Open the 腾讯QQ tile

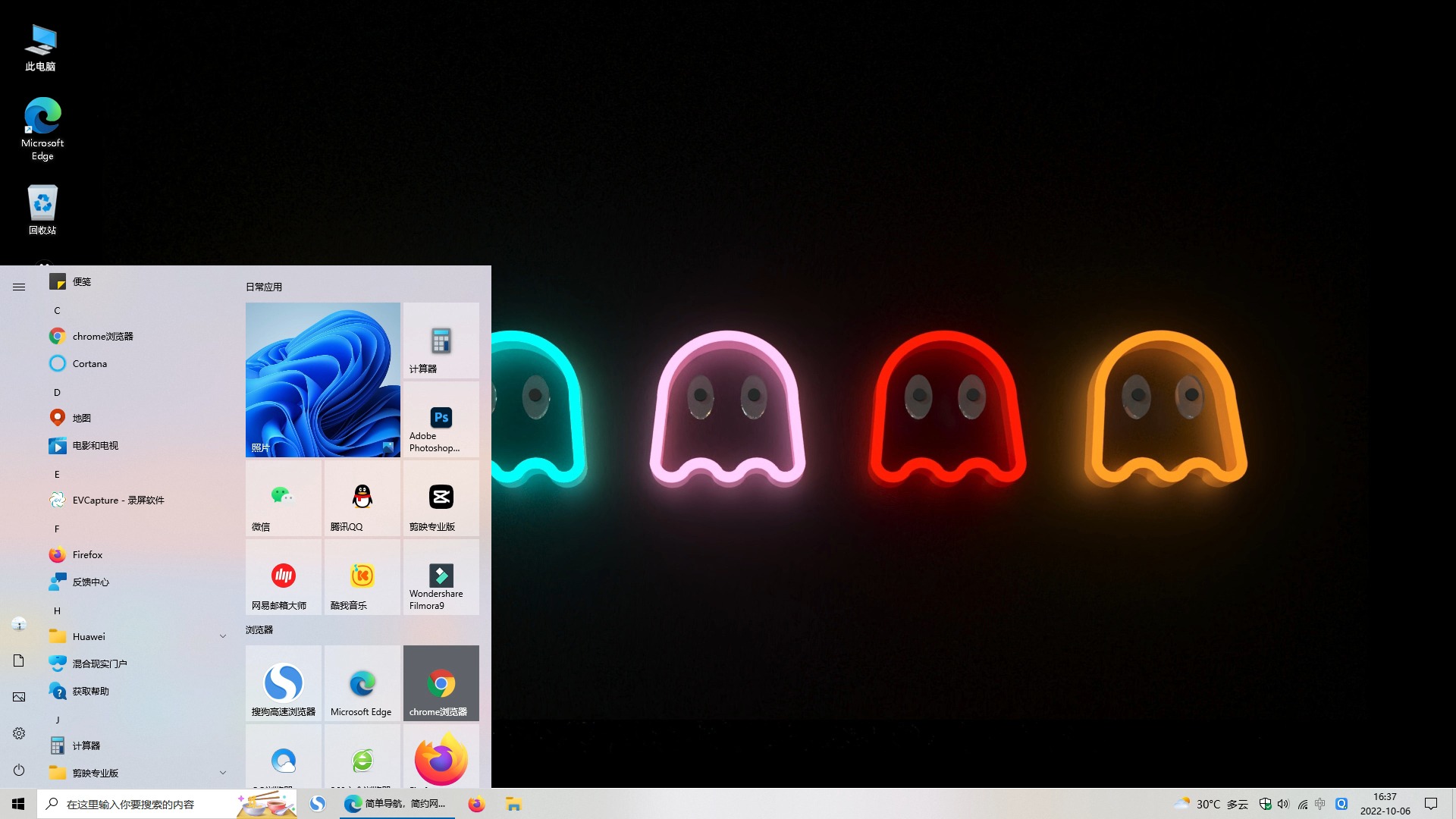tap(362, 498)
